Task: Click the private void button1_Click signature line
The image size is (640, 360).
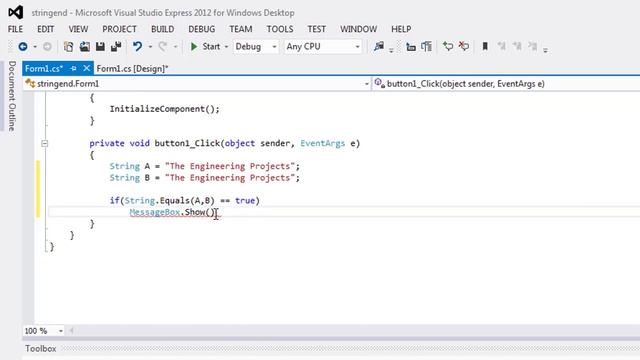Action: pos(224,143)
